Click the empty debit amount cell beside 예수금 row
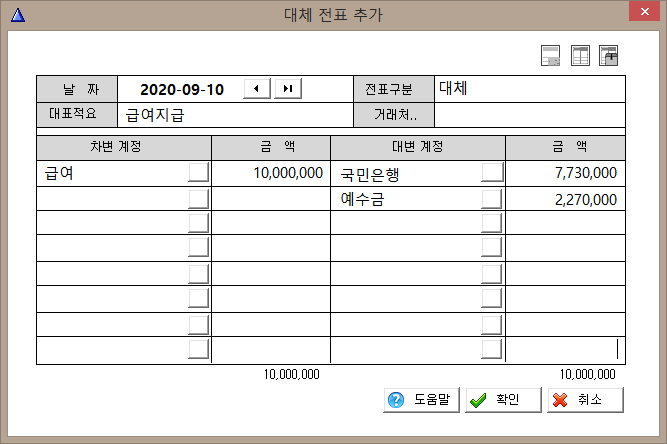 [271, 199]
